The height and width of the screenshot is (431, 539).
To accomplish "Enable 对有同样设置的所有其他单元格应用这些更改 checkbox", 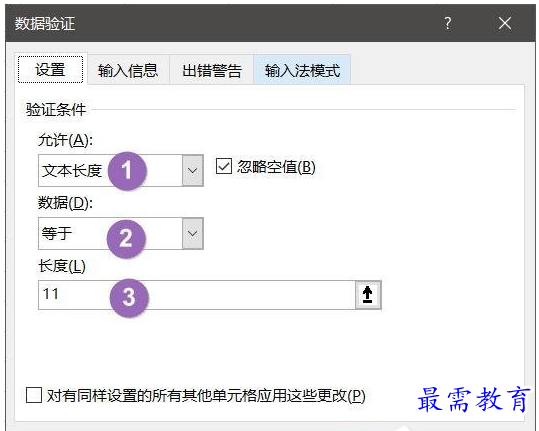I will [x=34, y=395].
